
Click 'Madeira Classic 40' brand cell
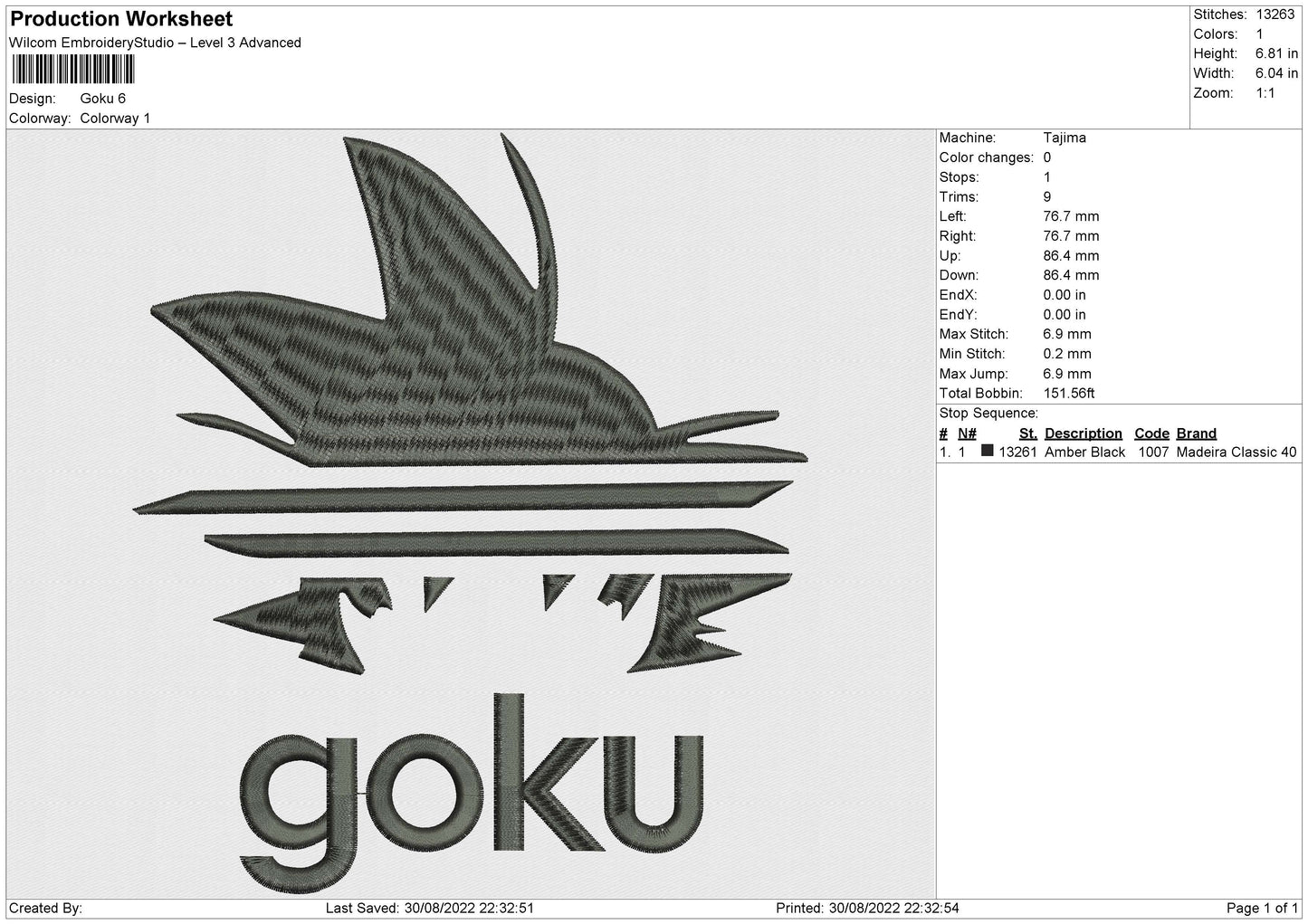[1236, 452]
